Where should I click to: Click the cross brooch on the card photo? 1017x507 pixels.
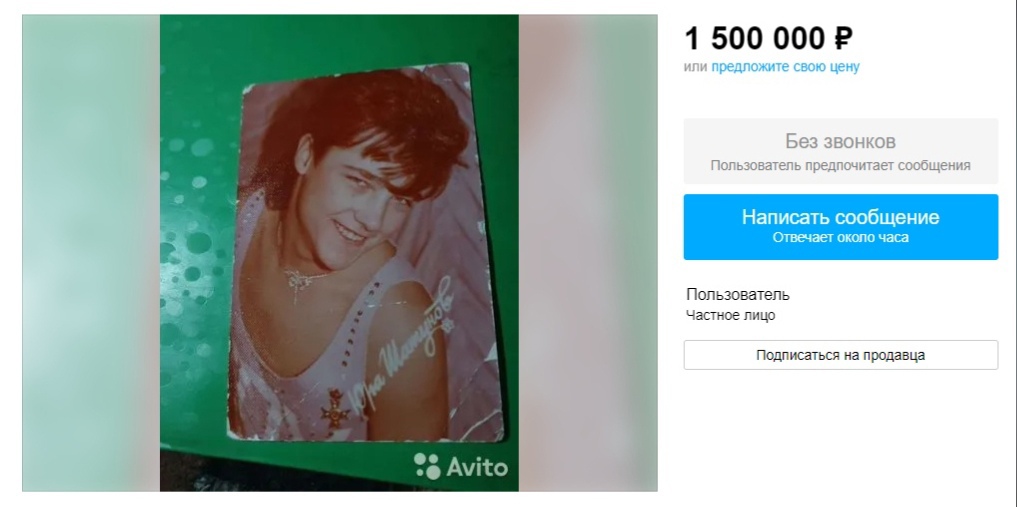click(335, 407)
